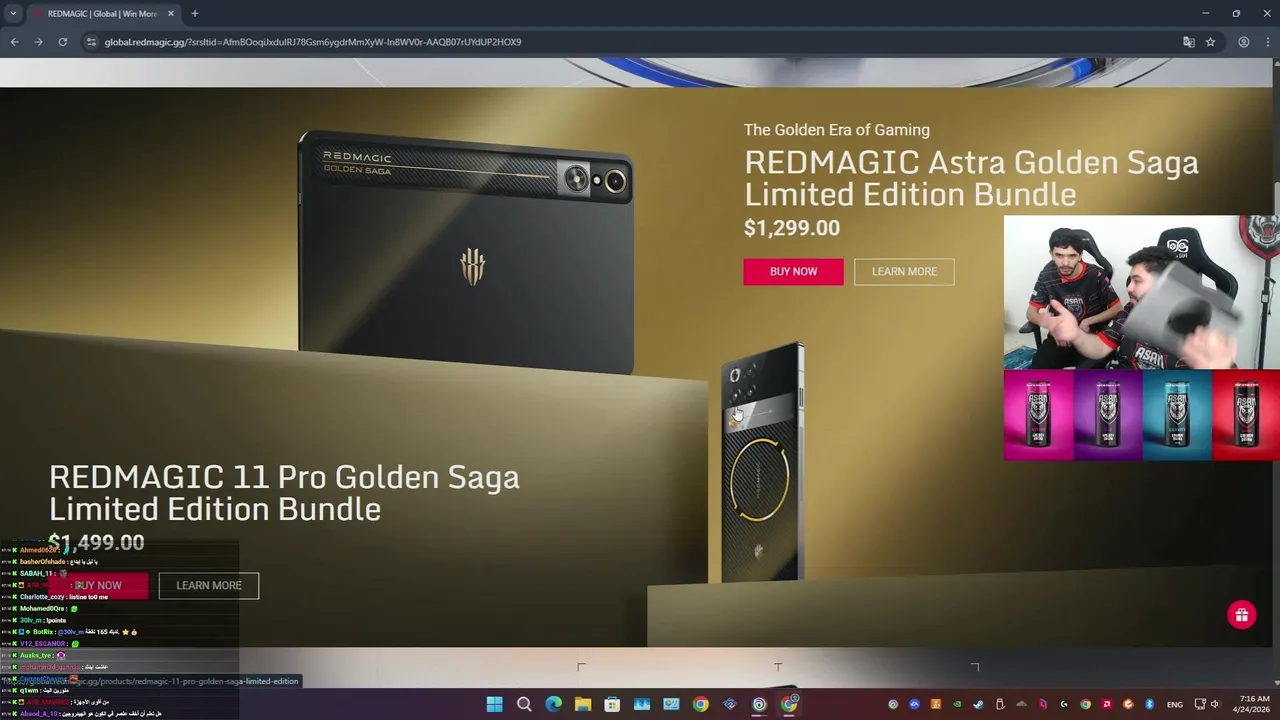The height and width of the screenshot is (720, 1280).
Task: Open the Bluetooth tray icon
Action: point(1149,704)
